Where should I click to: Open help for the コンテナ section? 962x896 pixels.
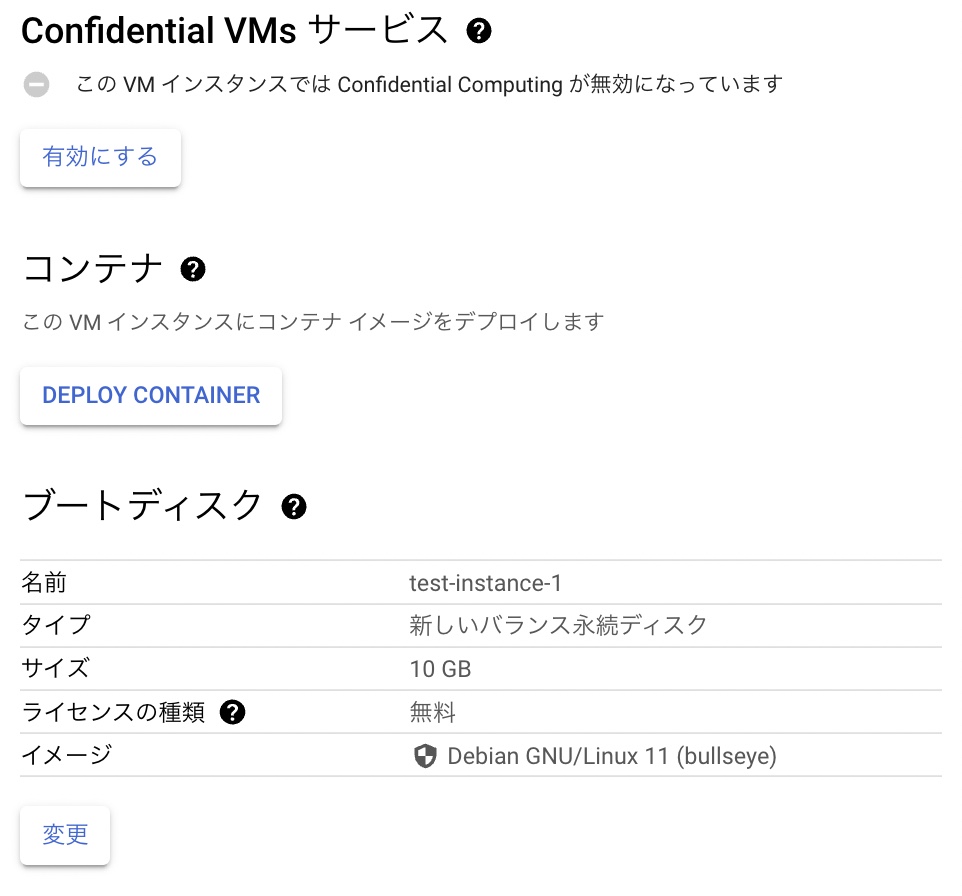pos(193,269)
